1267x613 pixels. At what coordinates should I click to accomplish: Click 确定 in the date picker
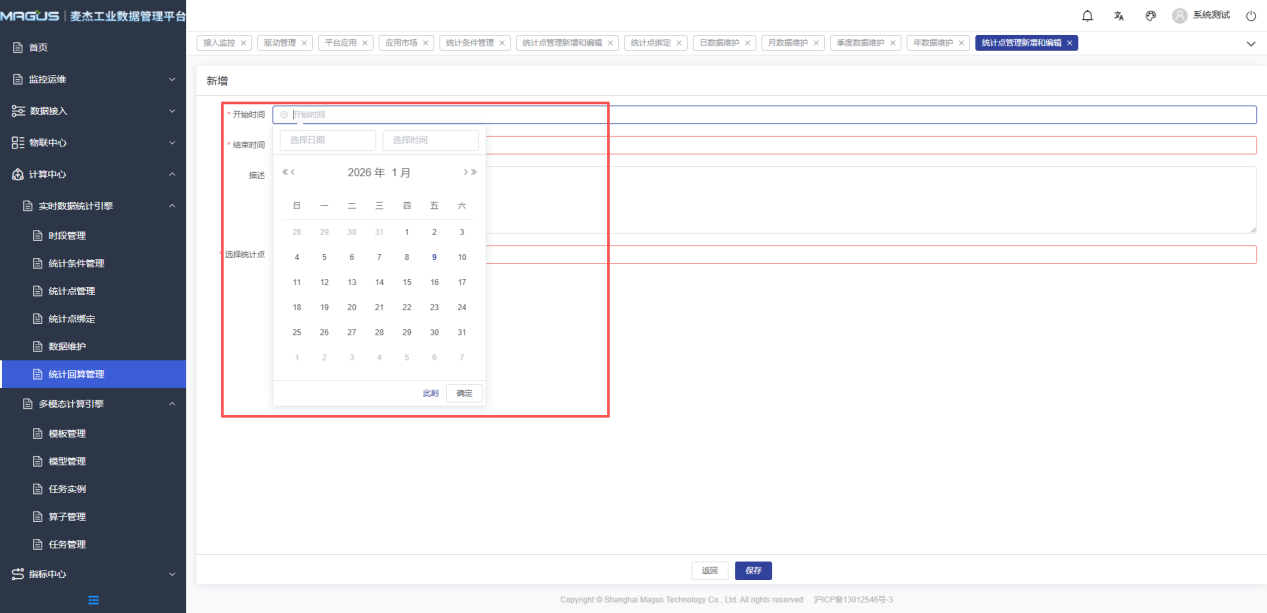[x=465, y=393]
